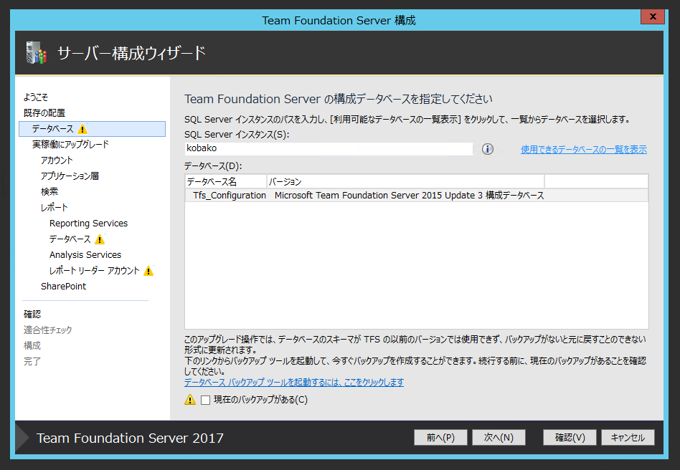Open Analysis Services step
This screenshot has height=470, width=680.
tap(85, 255)
